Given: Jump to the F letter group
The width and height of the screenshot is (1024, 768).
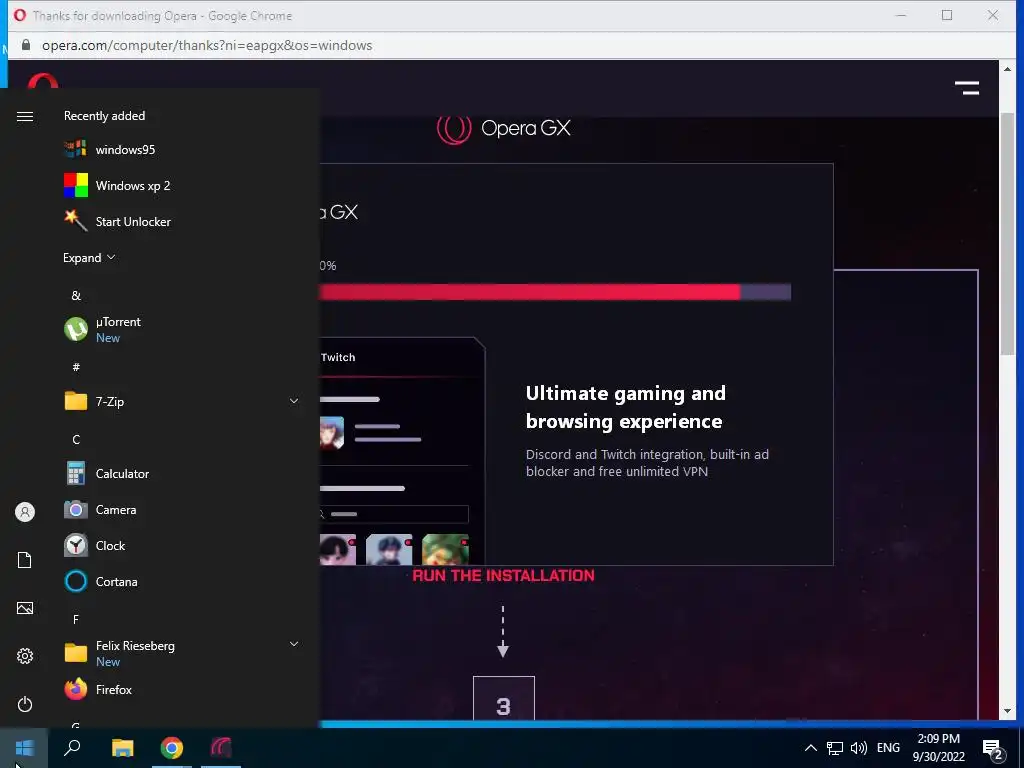Looking at the screenshot, I should coord(76,619).
